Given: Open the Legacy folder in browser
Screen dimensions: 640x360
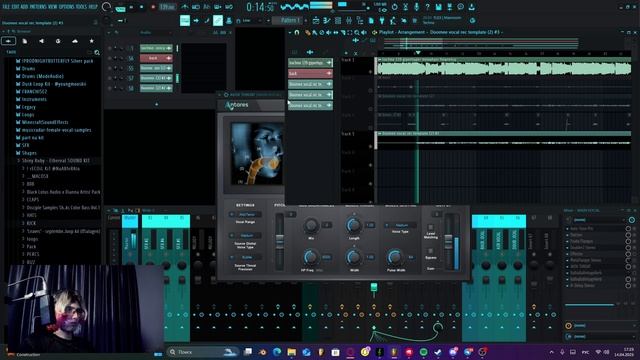Looking at the screenshot, I should [29, 107].
